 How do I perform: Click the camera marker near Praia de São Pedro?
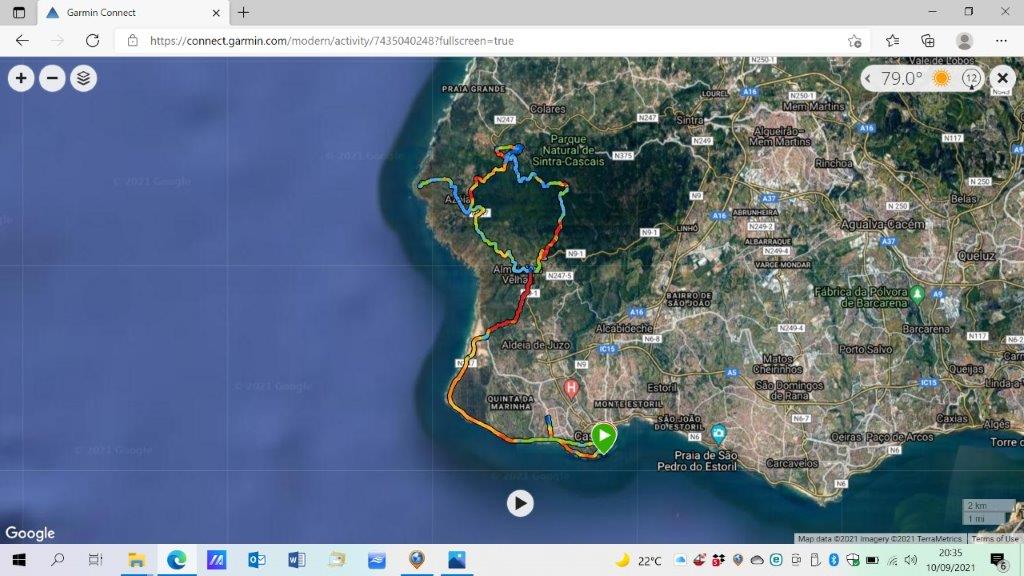pyautogui.click(x=718, y=434)
